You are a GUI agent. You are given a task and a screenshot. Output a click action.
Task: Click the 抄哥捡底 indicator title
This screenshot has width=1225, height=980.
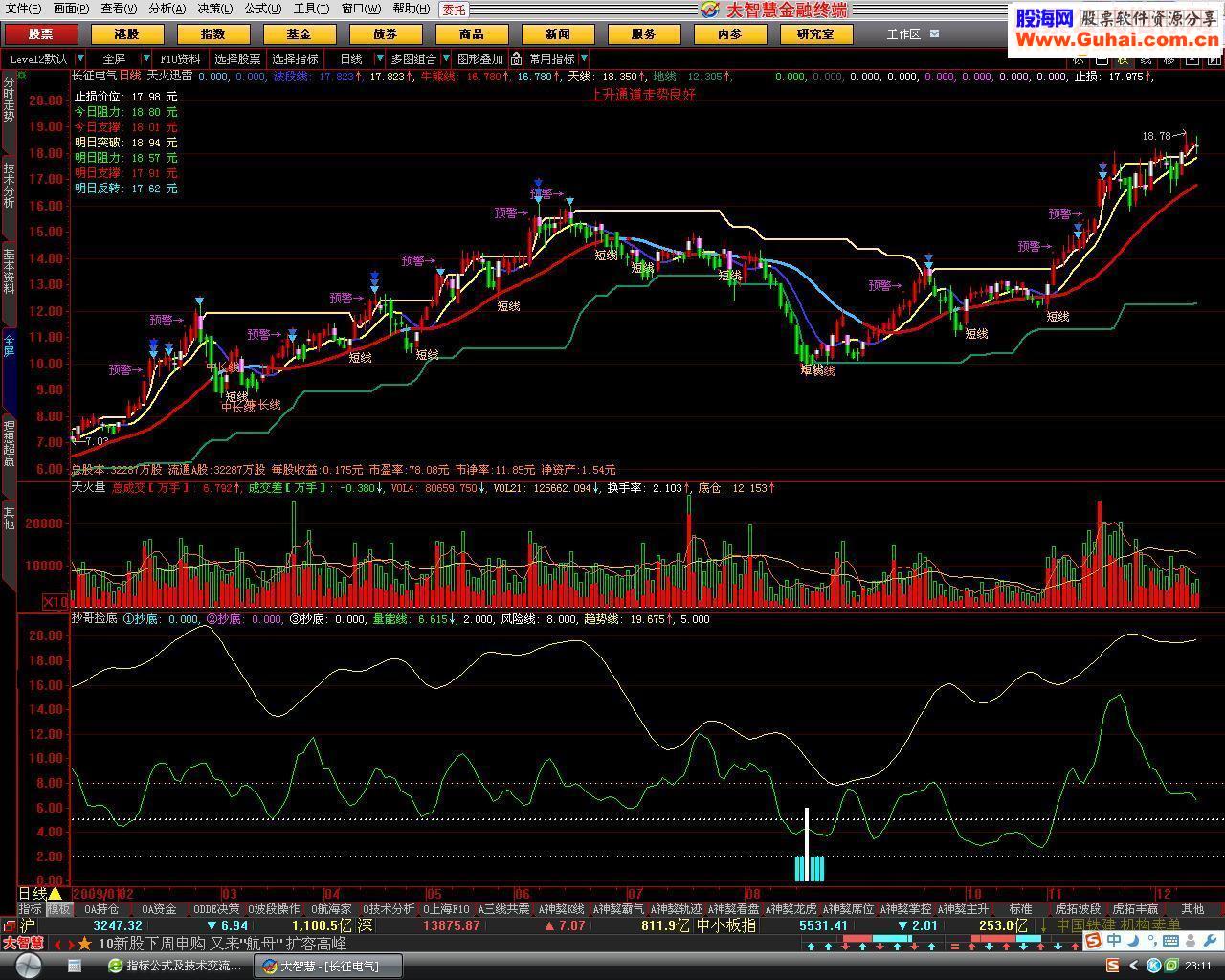[94, 619]
